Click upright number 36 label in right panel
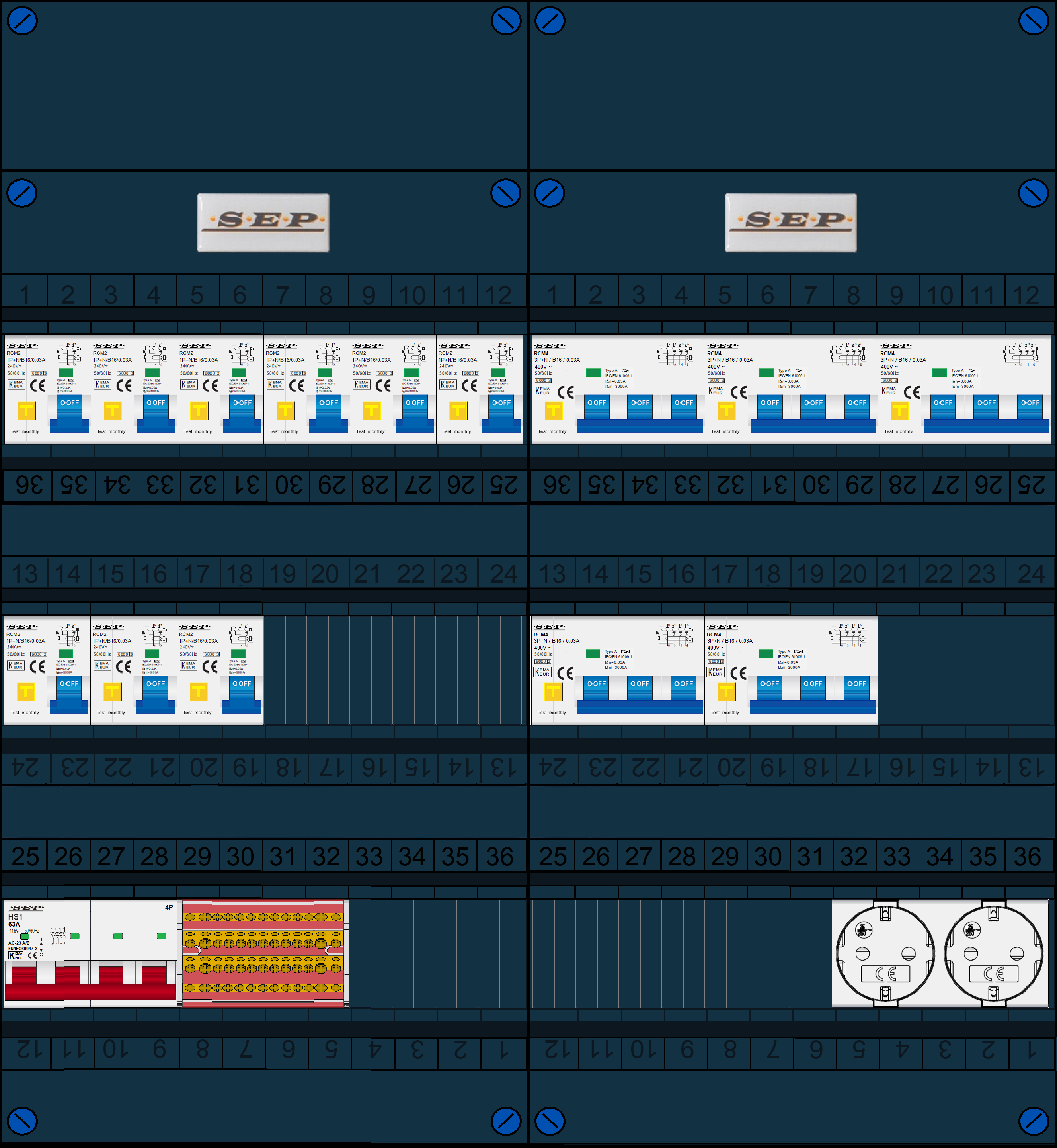 click(1027, 857)
